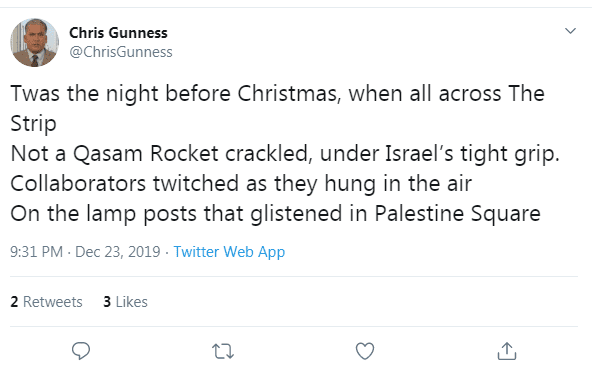Click the line starting with "Collaborators twitched"
Image resolution: width=592 pixels, height=370 pixels.
coord(241,184)
